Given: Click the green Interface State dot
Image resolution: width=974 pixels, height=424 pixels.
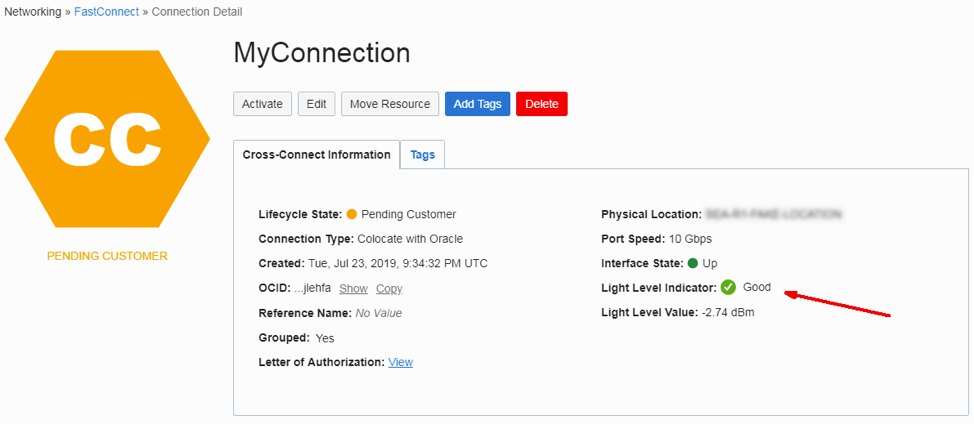Looking at the screenshot, I should click(692, 264).
